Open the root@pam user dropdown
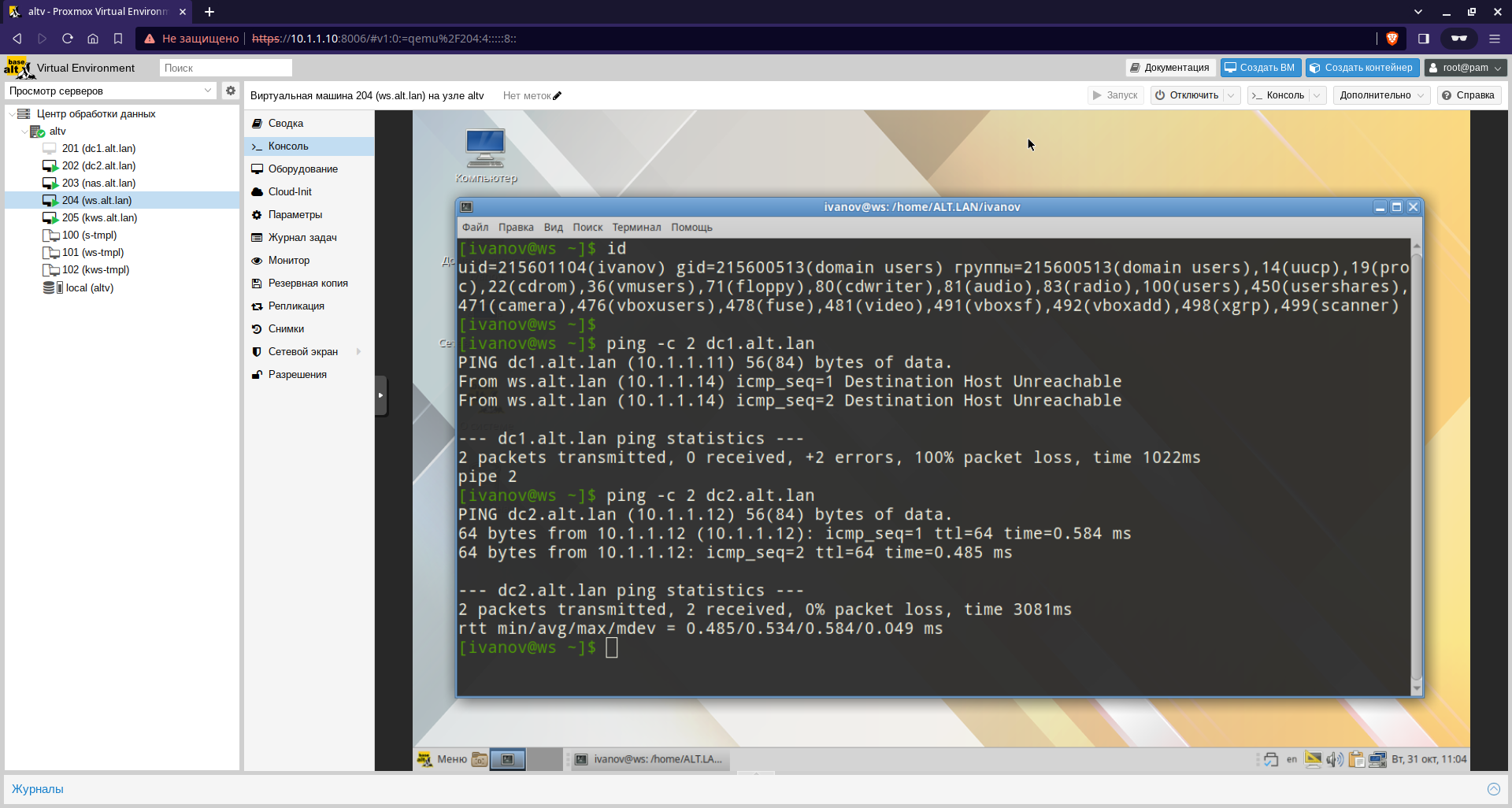 pos(1466,68)
